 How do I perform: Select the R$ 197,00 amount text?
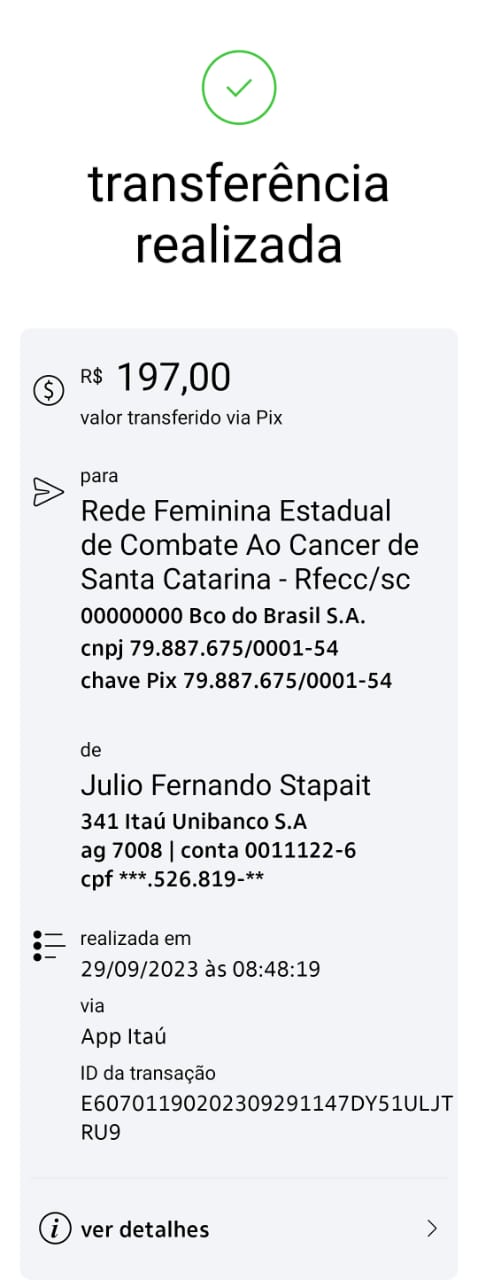point(155,378)
